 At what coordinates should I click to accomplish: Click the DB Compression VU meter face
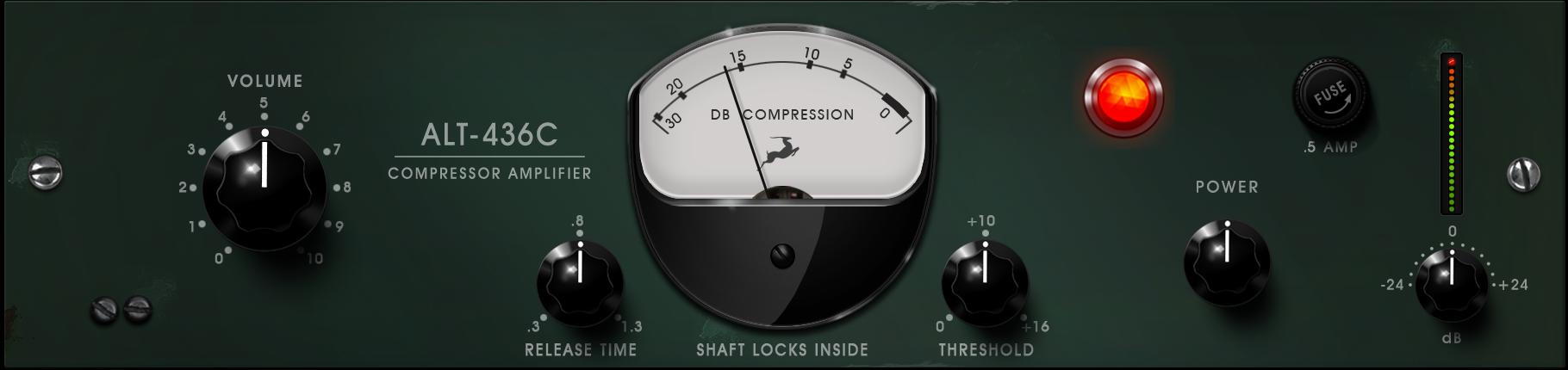(781, 120)
